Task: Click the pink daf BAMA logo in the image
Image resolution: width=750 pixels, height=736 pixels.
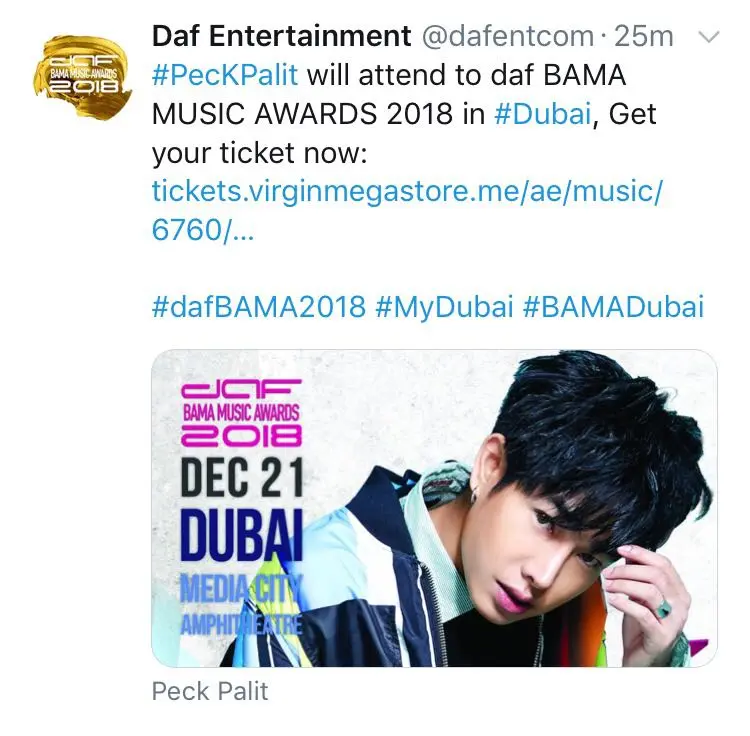Action: 241,412
